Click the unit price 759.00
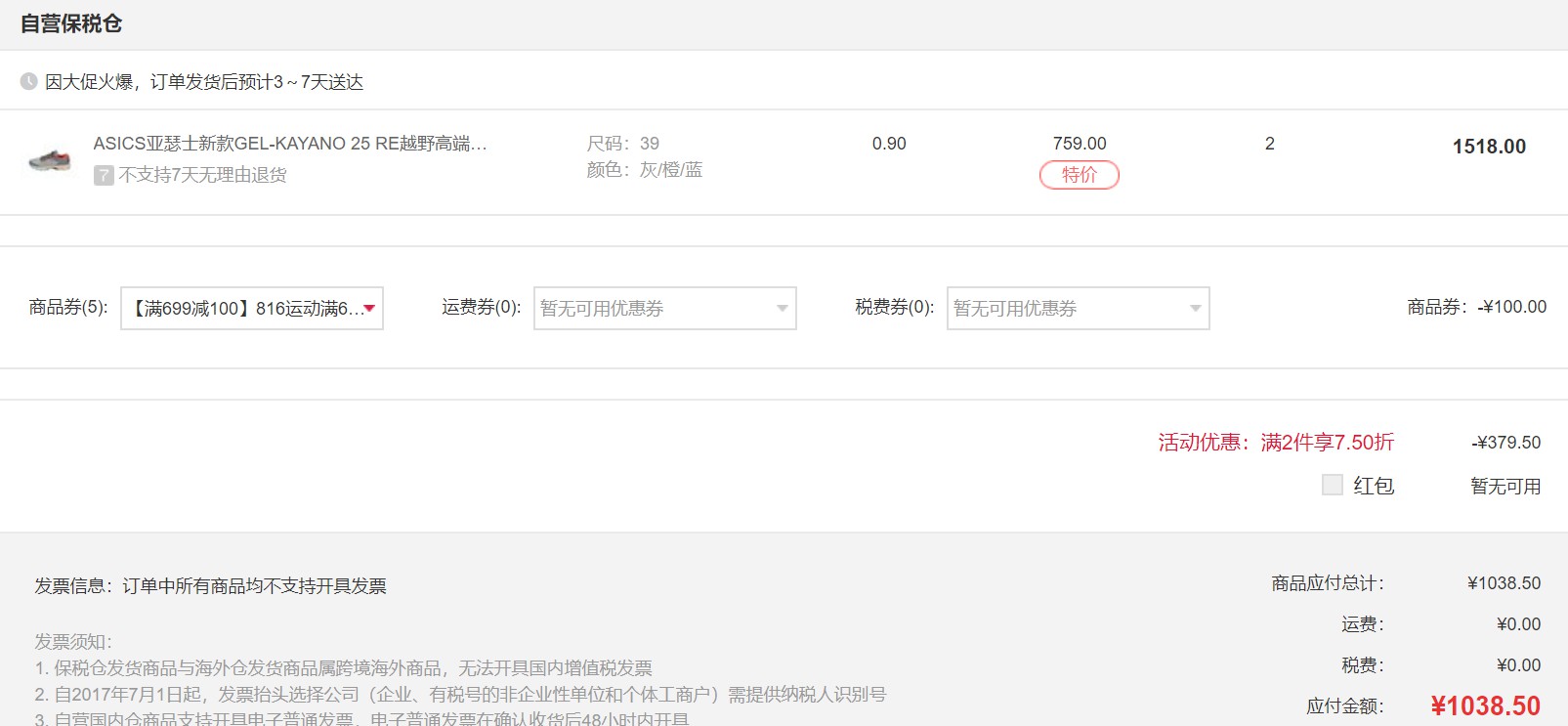The height and width of the screenshot is (726, 1568). click(x=1080, y=144)
